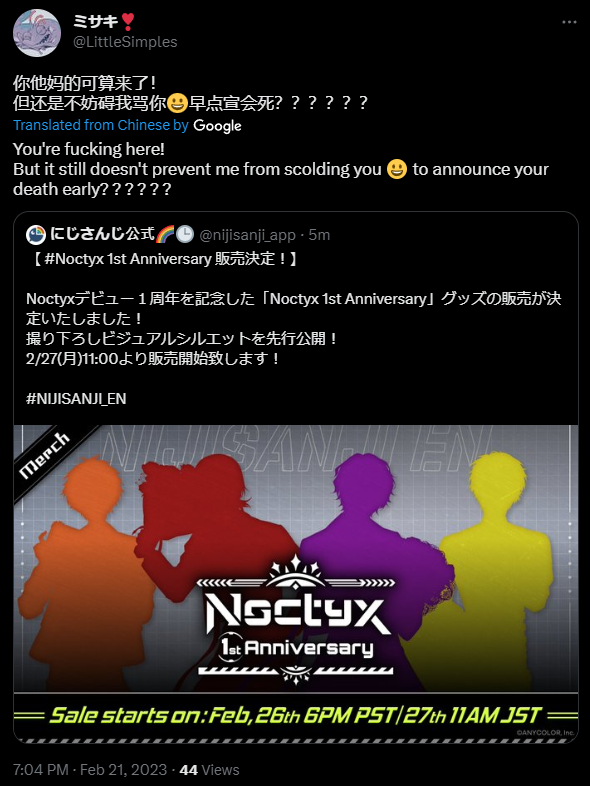Open the quoted tweet body text

[294, 328]
